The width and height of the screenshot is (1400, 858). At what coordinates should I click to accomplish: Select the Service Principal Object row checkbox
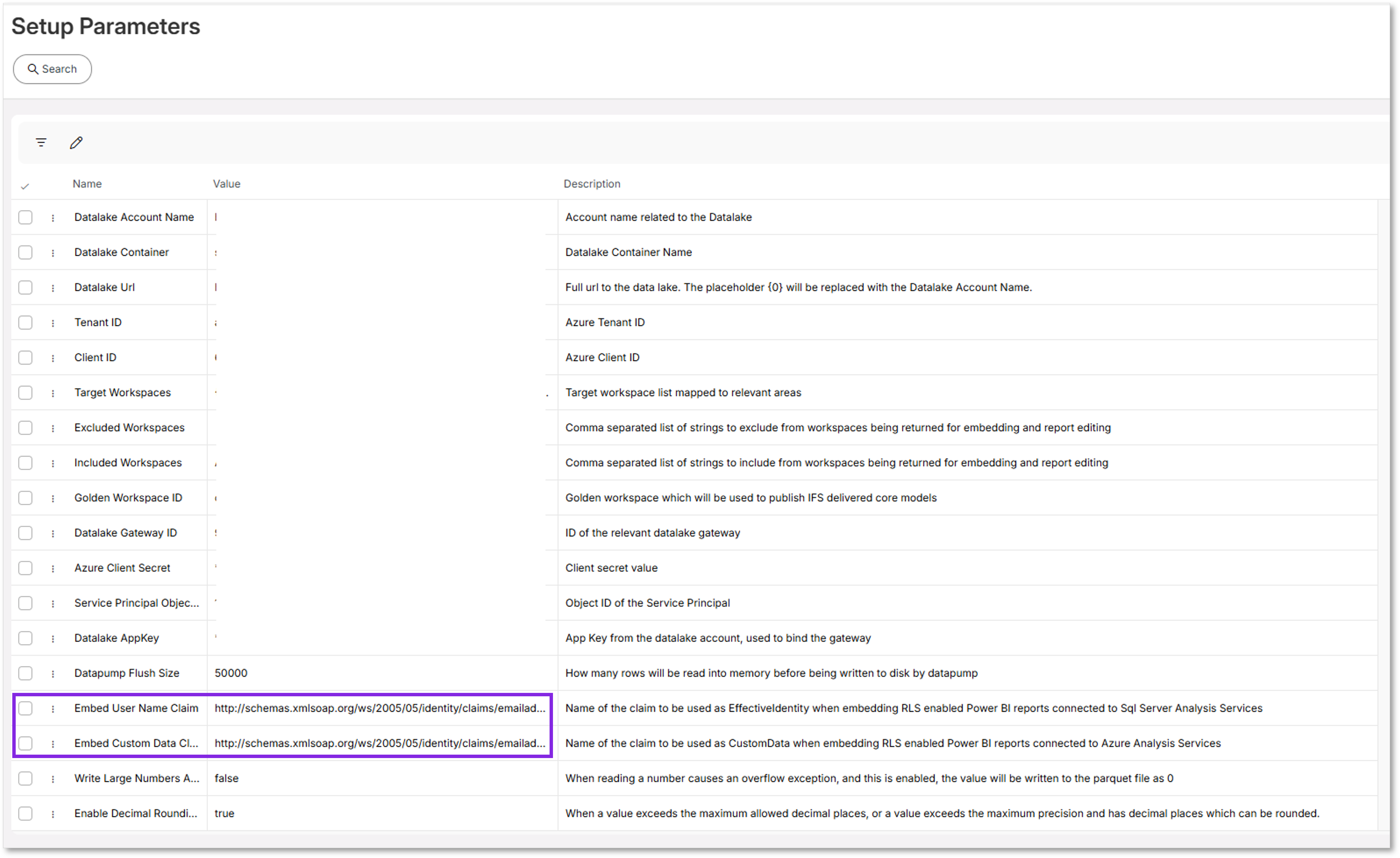pos(25,603)
